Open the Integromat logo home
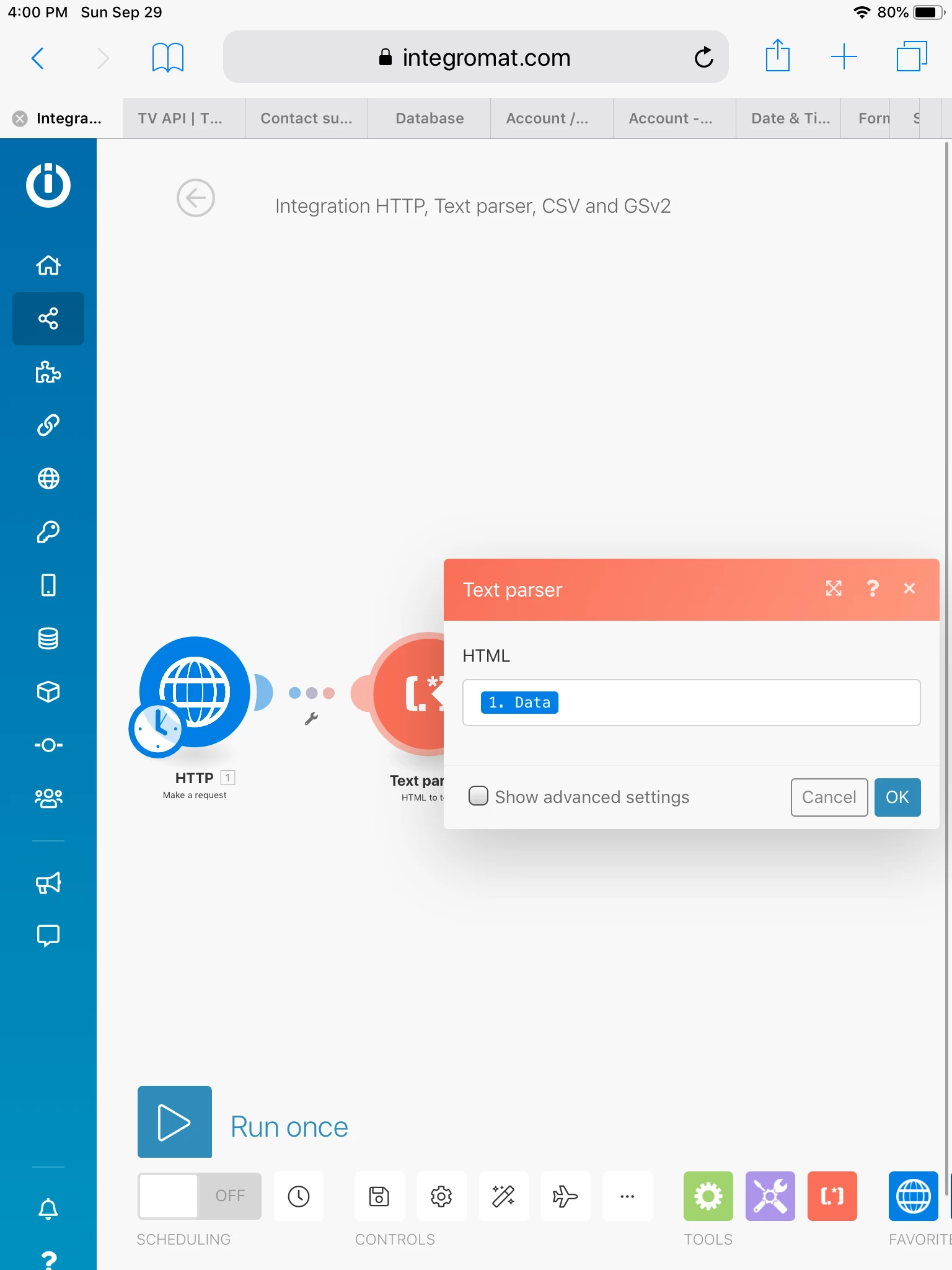952x1270 pixels. pos(48,185)
